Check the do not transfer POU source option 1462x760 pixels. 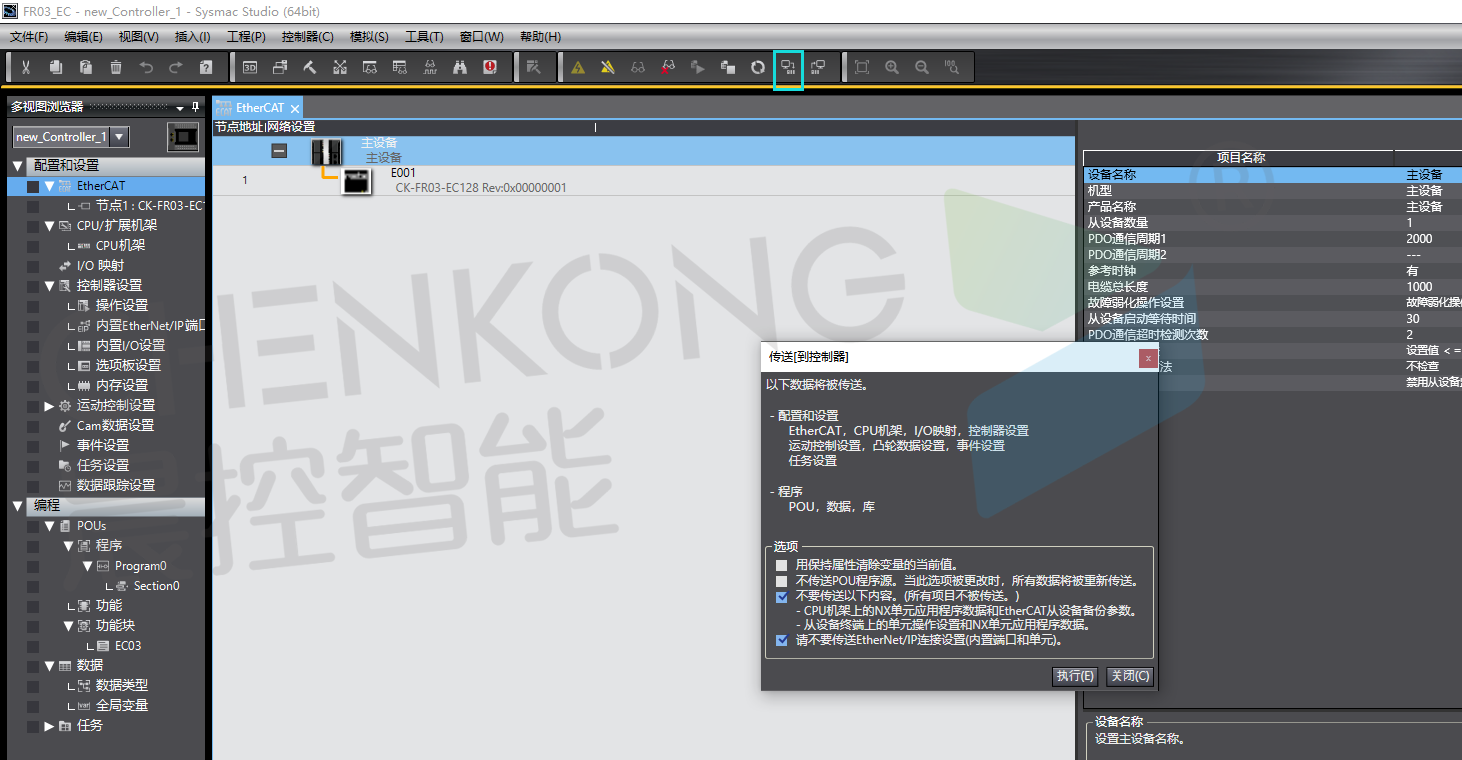[782, 581]
